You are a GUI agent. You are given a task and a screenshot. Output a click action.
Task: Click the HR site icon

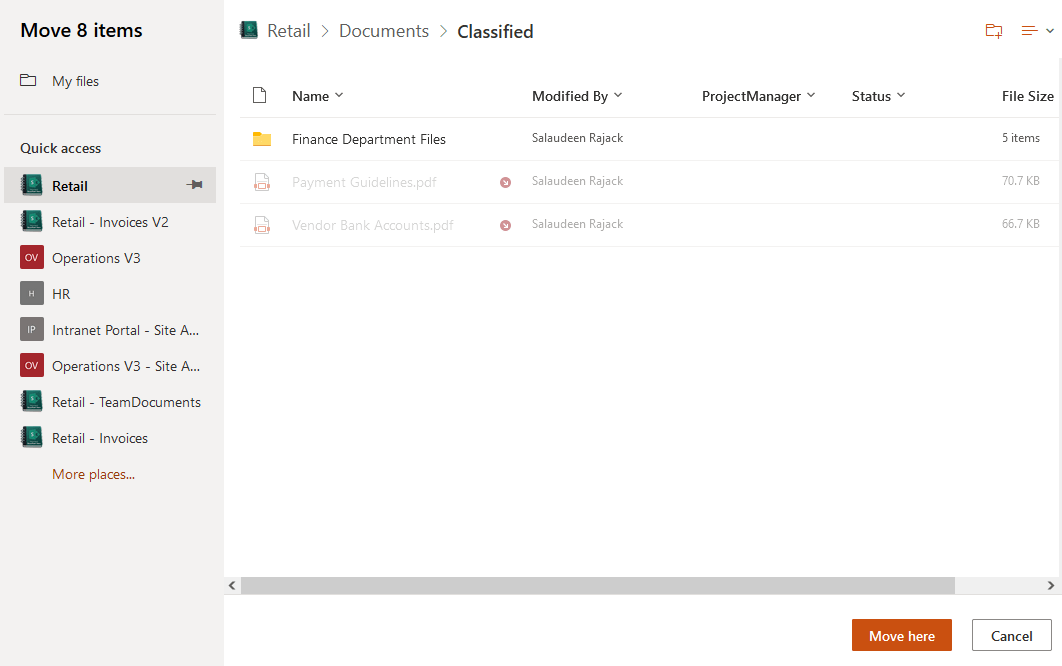[x=31, y=293]
